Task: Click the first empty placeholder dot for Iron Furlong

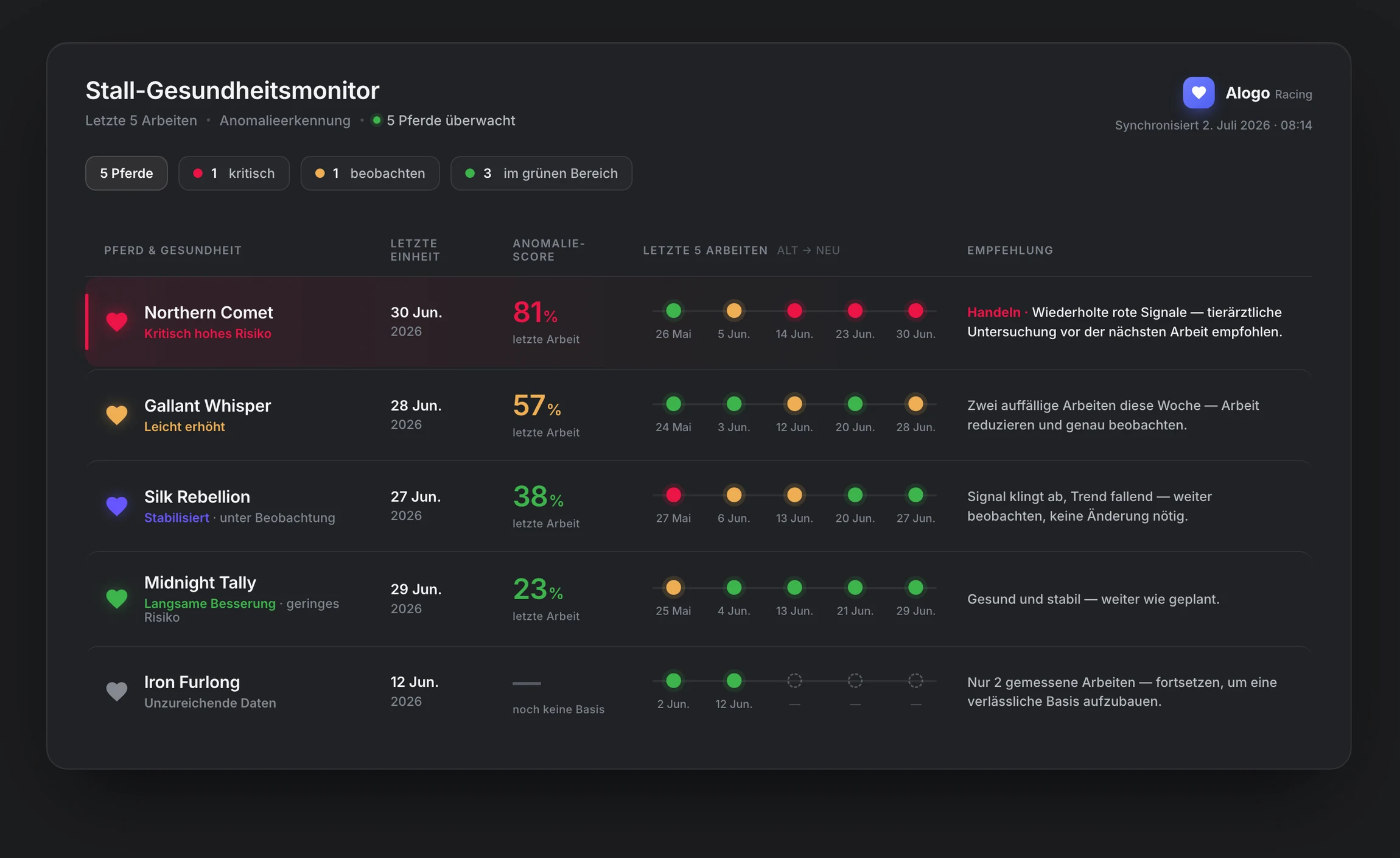Action: (794, 681)
